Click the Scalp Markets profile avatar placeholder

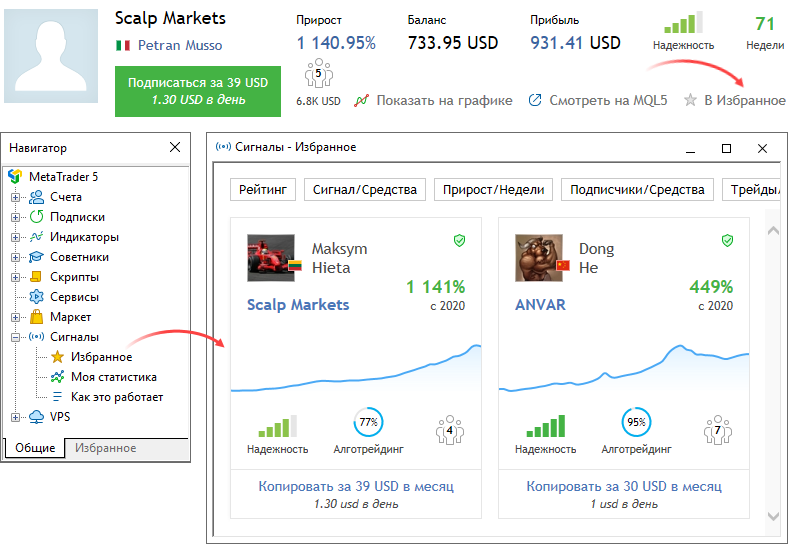pyautogui.click(x=51, y=56)
